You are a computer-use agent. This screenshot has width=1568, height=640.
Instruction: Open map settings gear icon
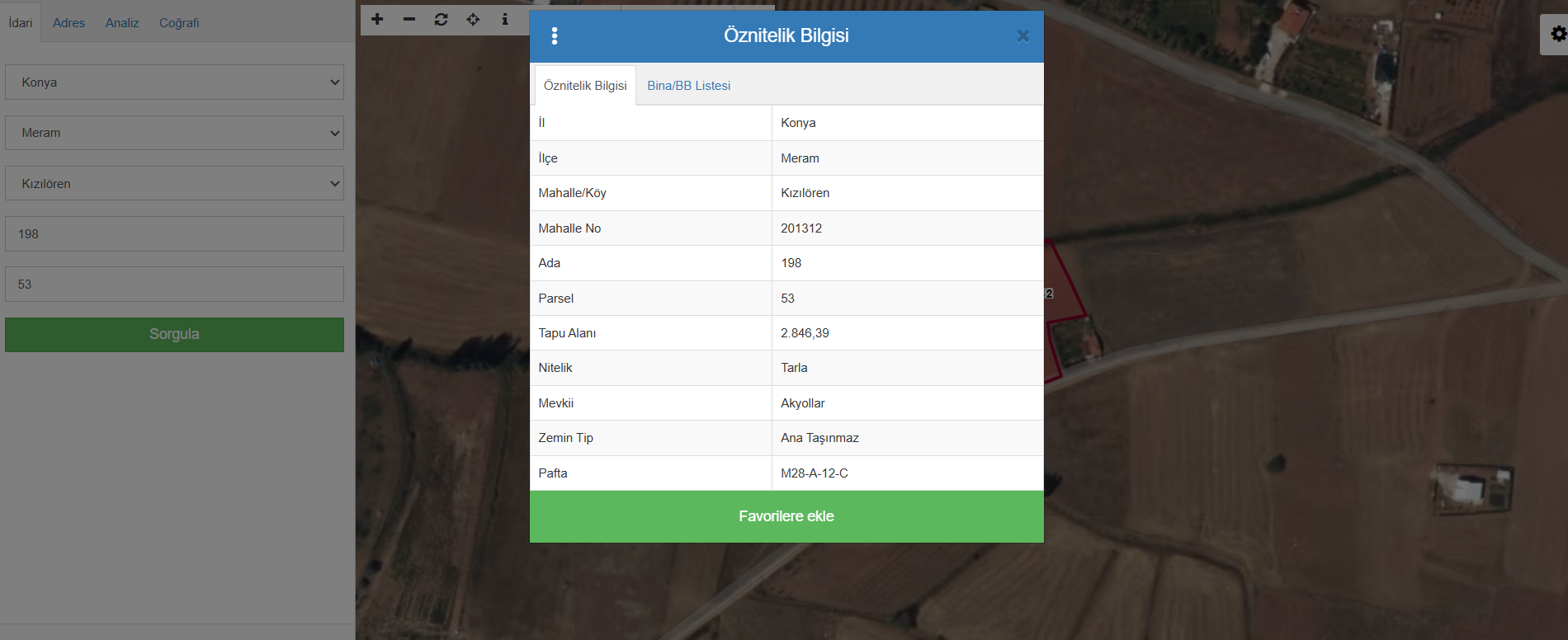click(x=1557, y=34)
